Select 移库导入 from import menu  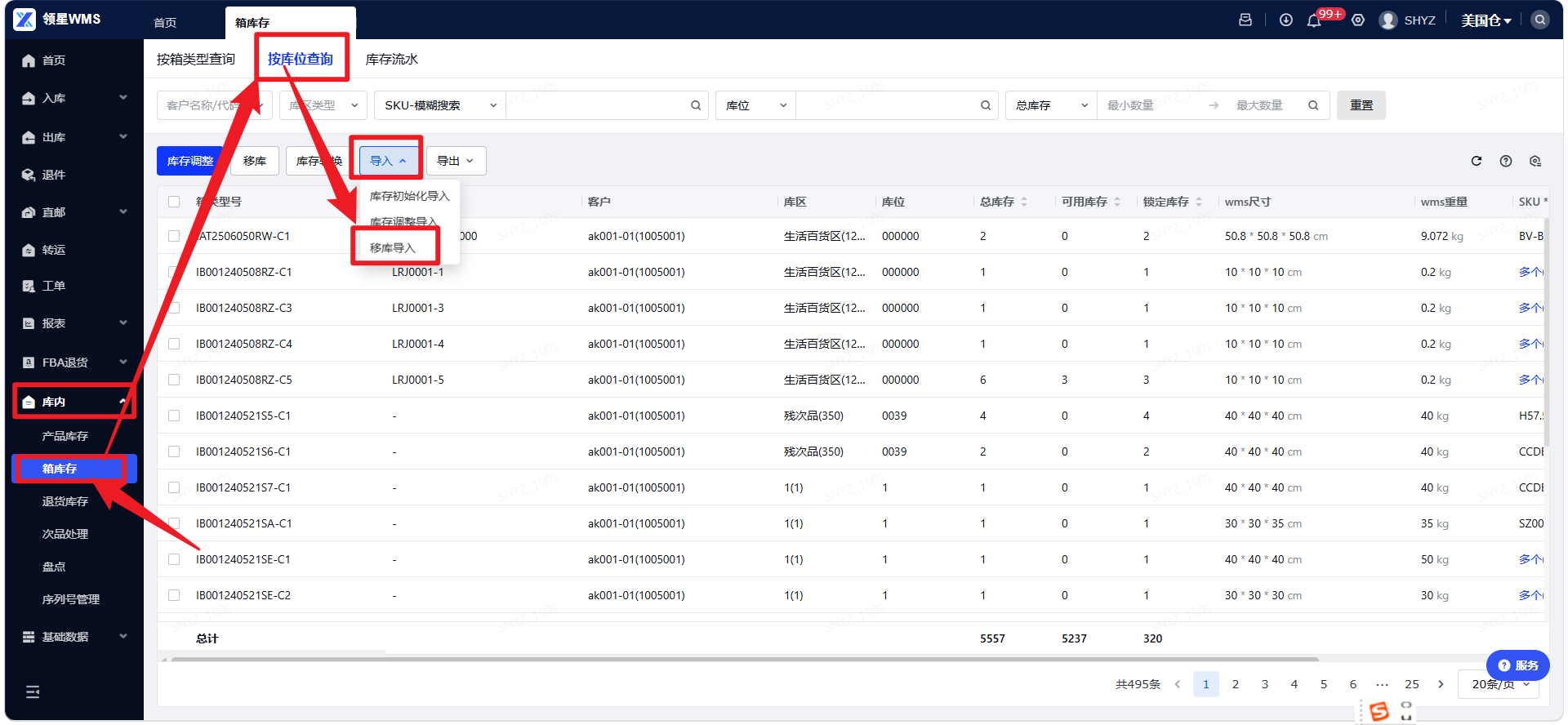point(393,247)
